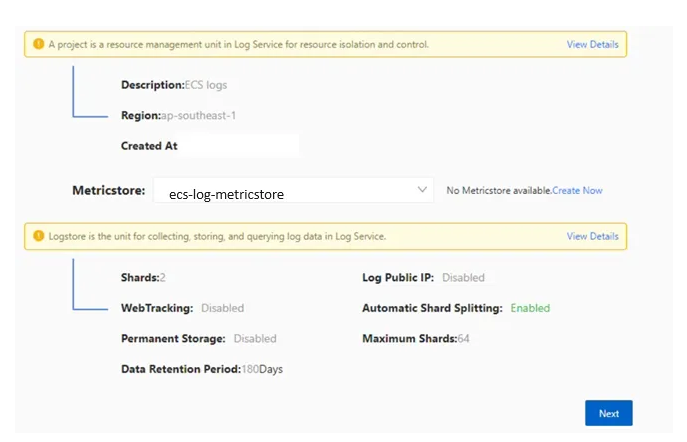The width and height of the screenshot is (687, 442).
Task: Click the Log Public IP Disabled status
Action: pos(463,277)
